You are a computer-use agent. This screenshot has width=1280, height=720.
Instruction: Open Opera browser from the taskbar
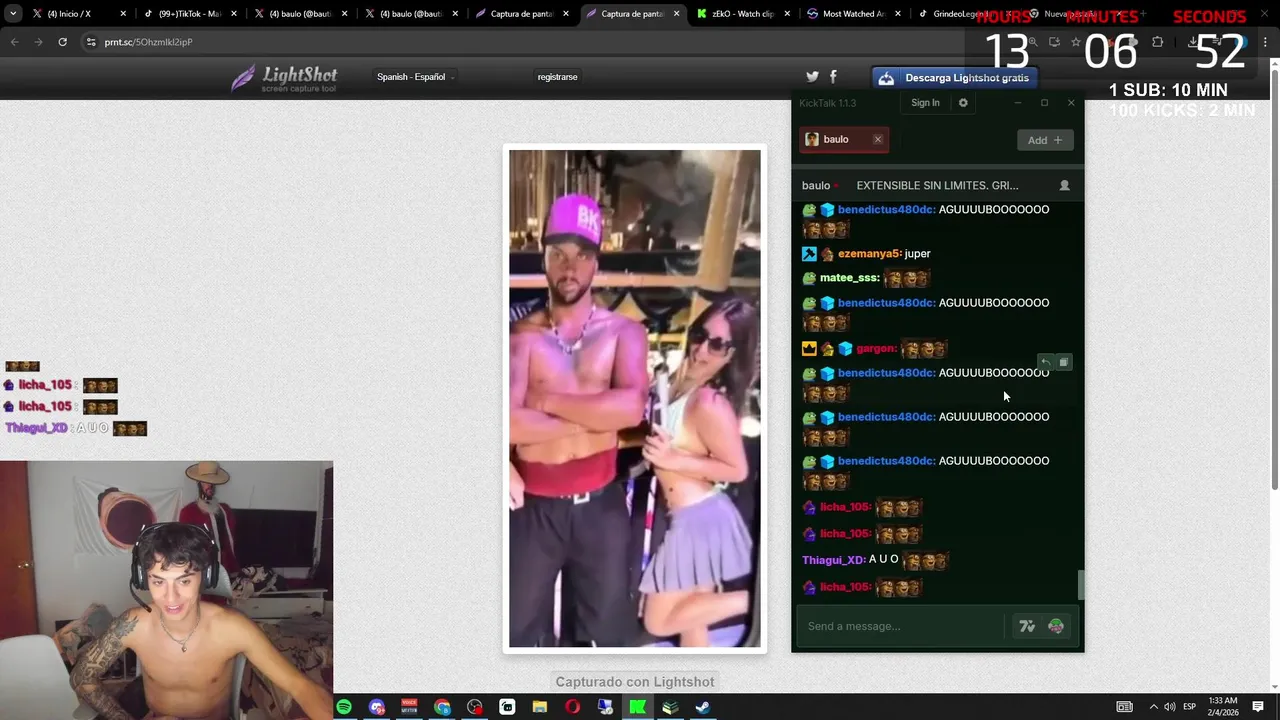pyautogui.click(x=572, y=707)
